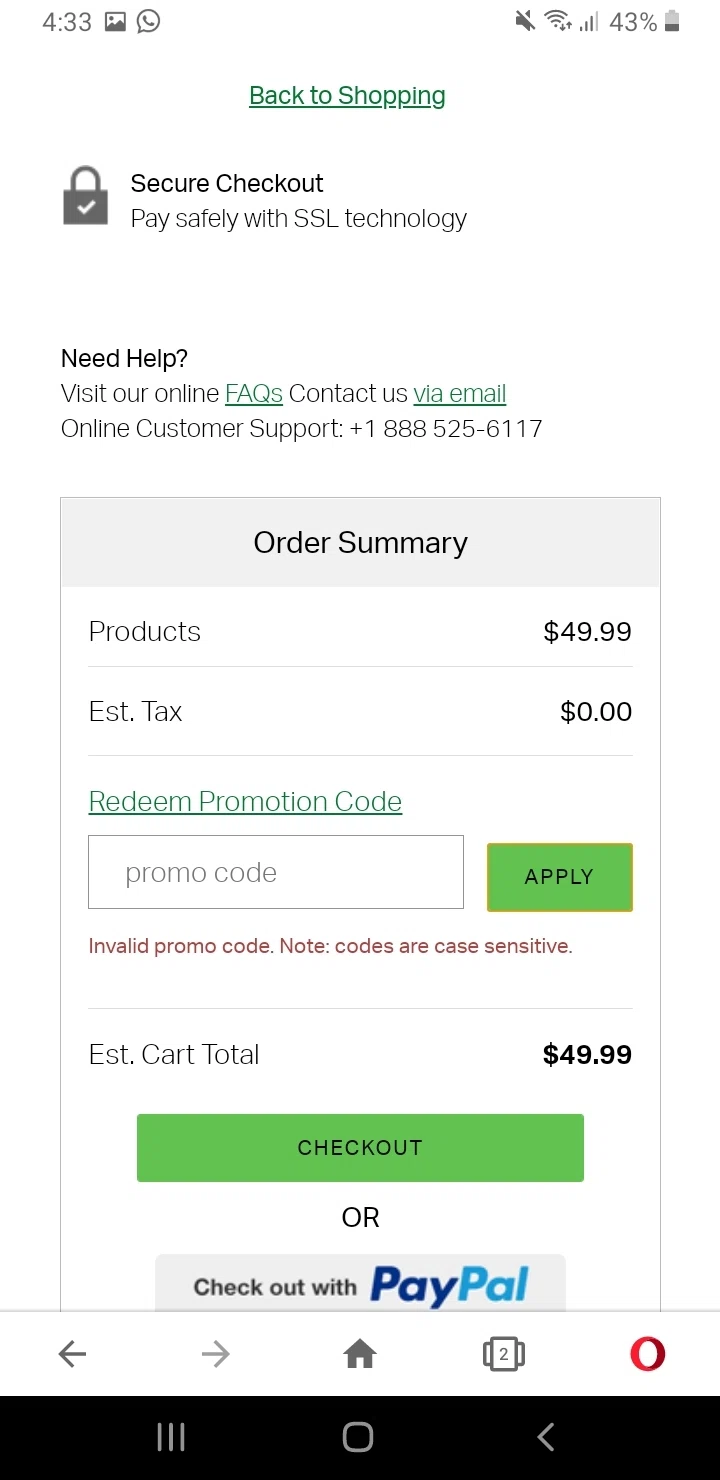Tap the Android recent apps icon

(171, 1437)
